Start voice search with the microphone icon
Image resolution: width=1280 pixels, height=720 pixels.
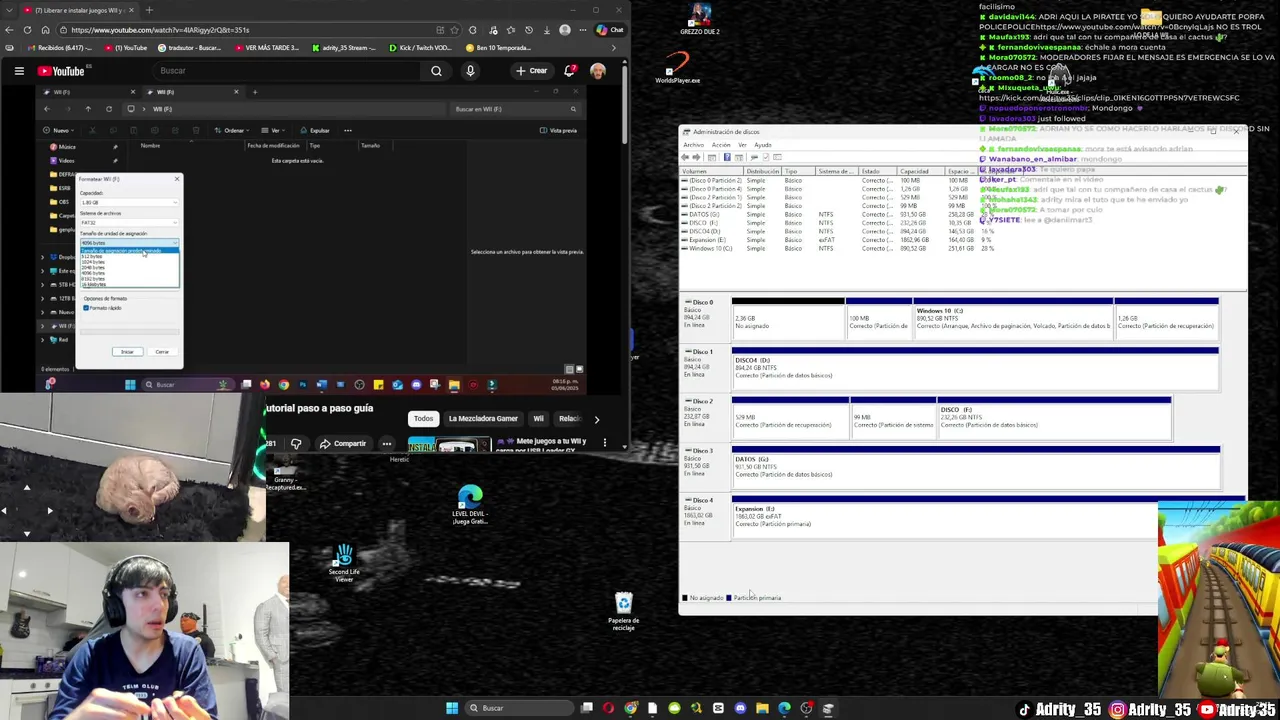point(470,71)
